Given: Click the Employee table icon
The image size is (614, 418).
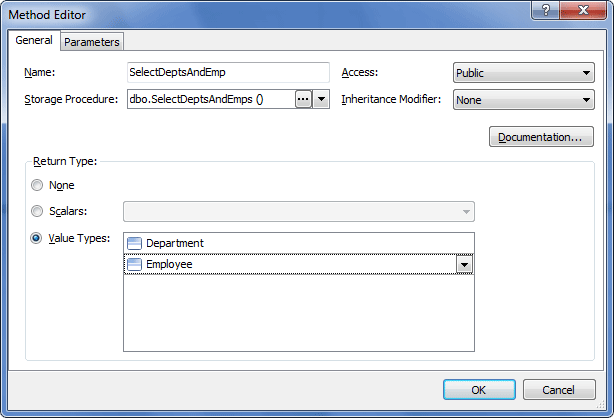Looking at the screenshot, I should coord(134,264).
